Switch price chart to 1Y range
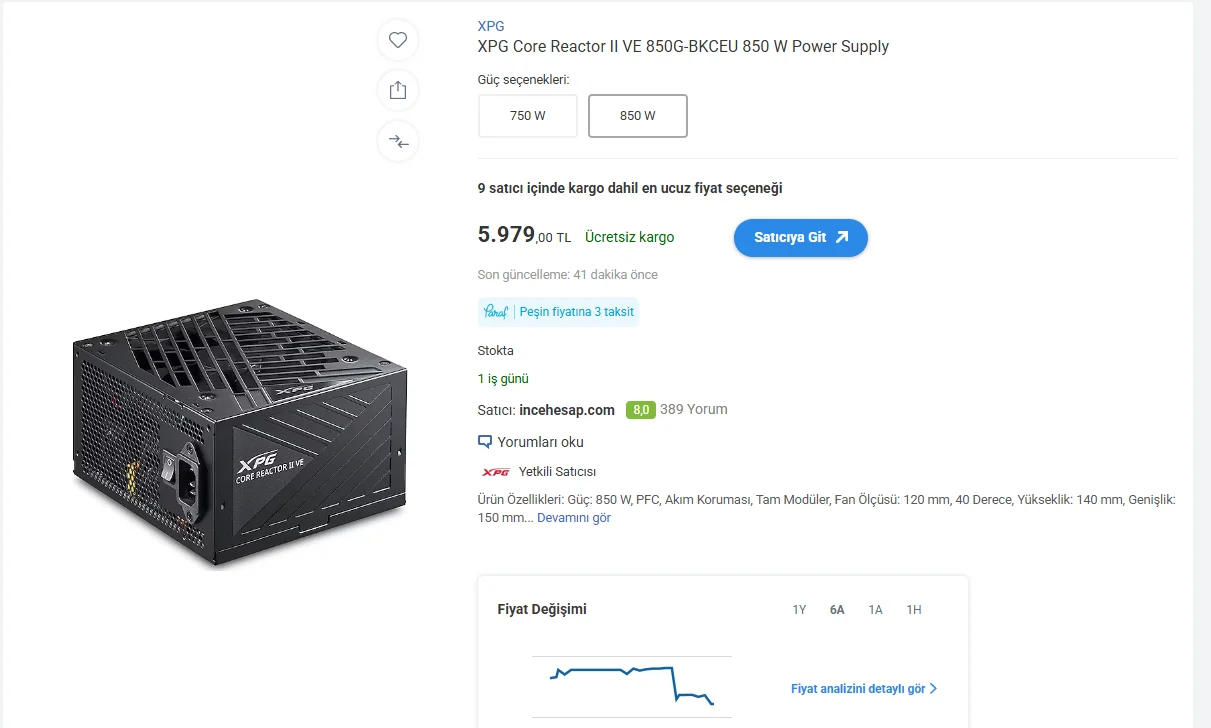Screen dimensions: 1211x728 [799, 610]
